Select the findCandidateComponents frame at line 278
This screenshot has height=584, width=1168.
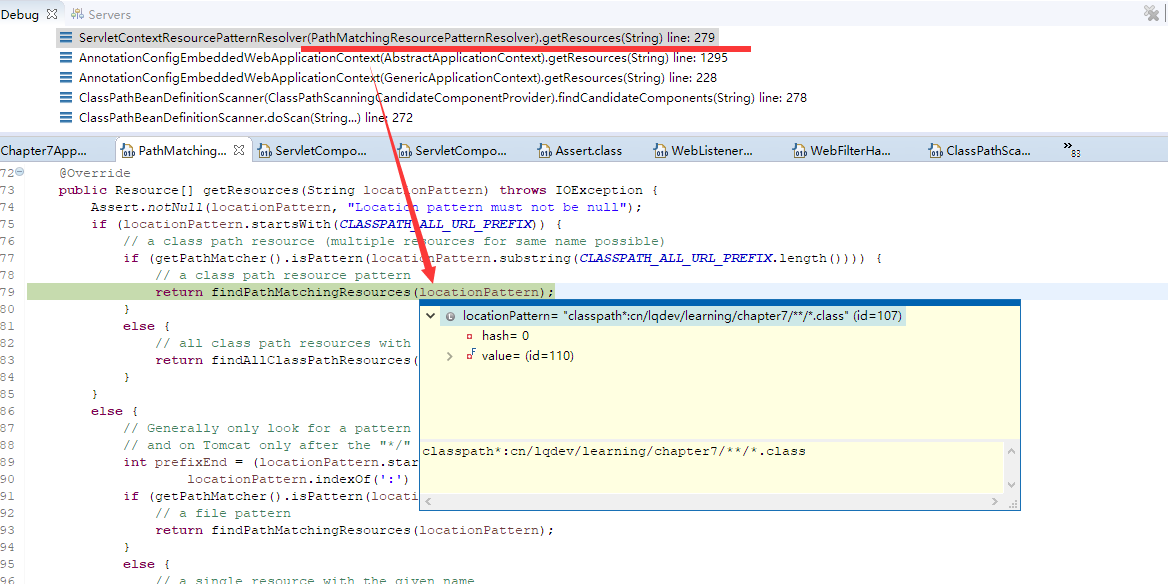coord(440,98)
